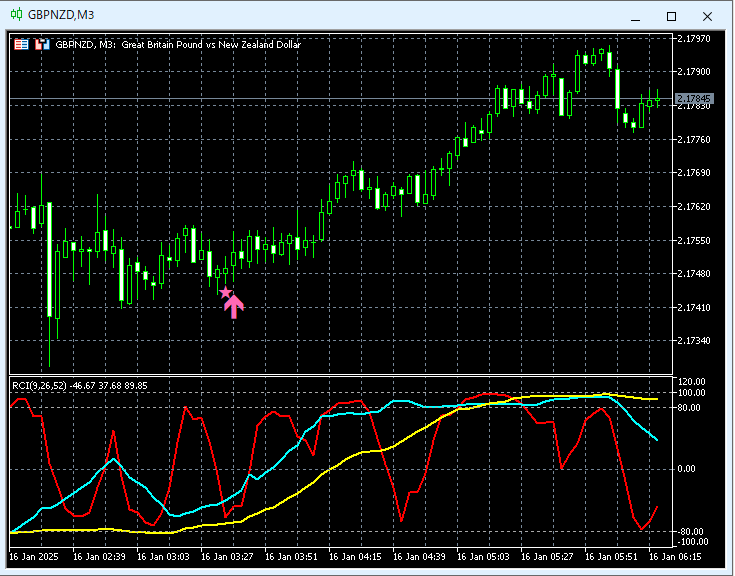Screen dimensions: 735x576
Task: Click the One Click Trading panel icon
Action: (x=42, y=45)
